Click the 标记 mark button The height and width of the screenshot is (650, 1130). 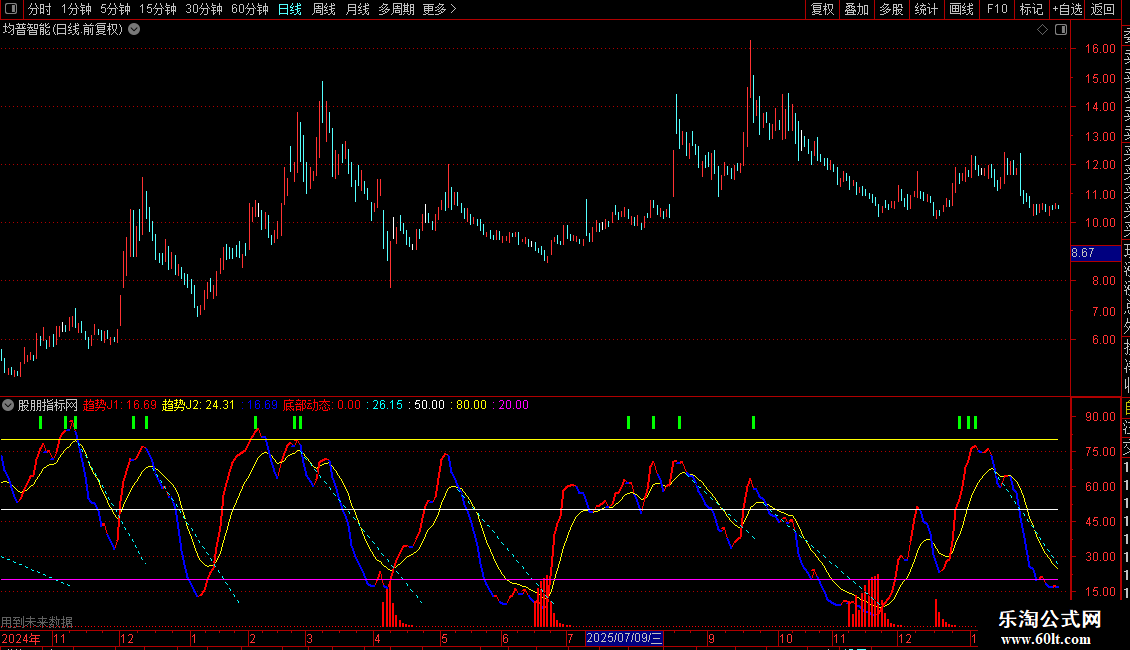1031,9
